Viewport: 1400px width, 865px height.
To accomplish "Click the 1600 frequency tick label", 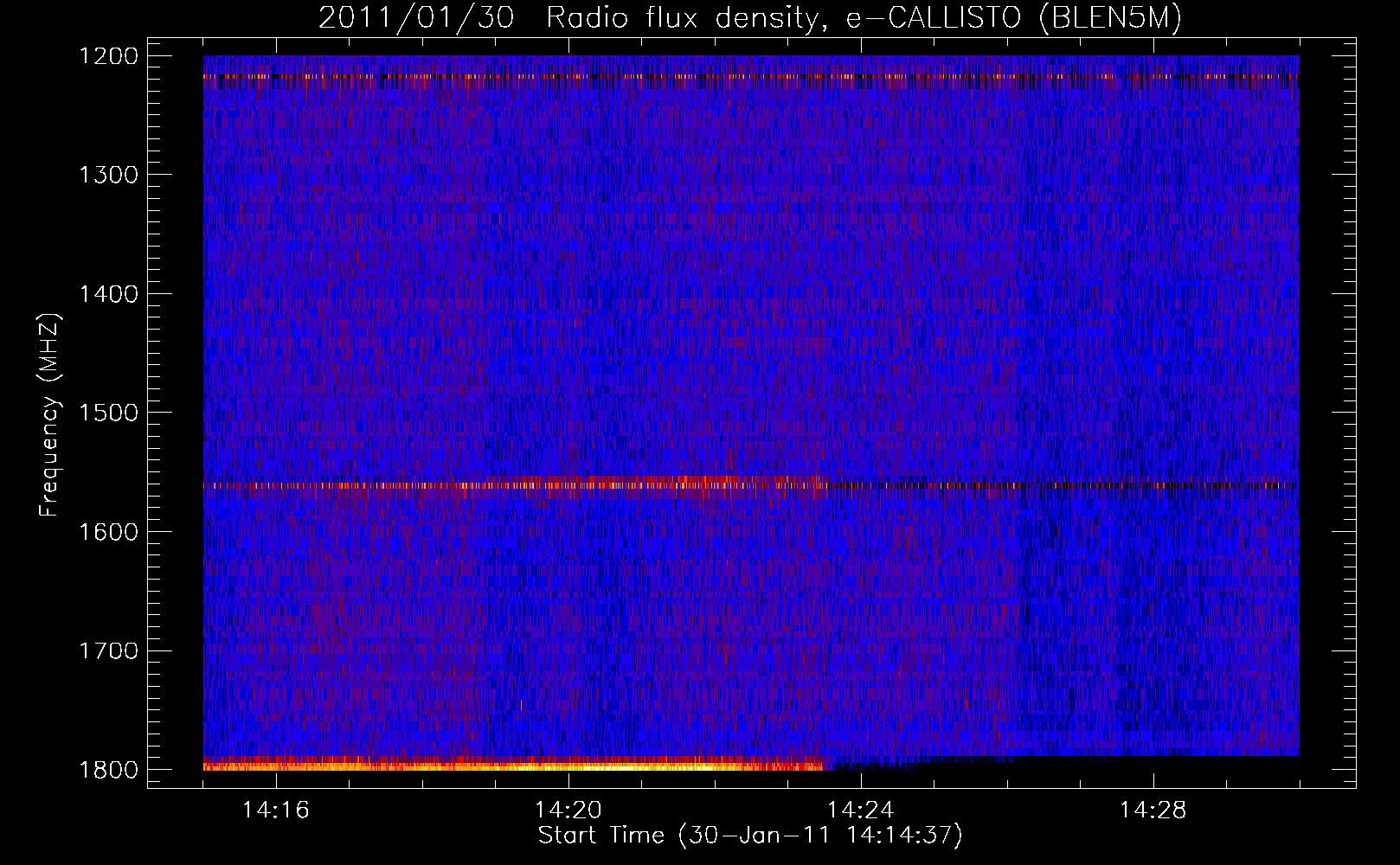I will pyautogui.click(x=108, y=532).
